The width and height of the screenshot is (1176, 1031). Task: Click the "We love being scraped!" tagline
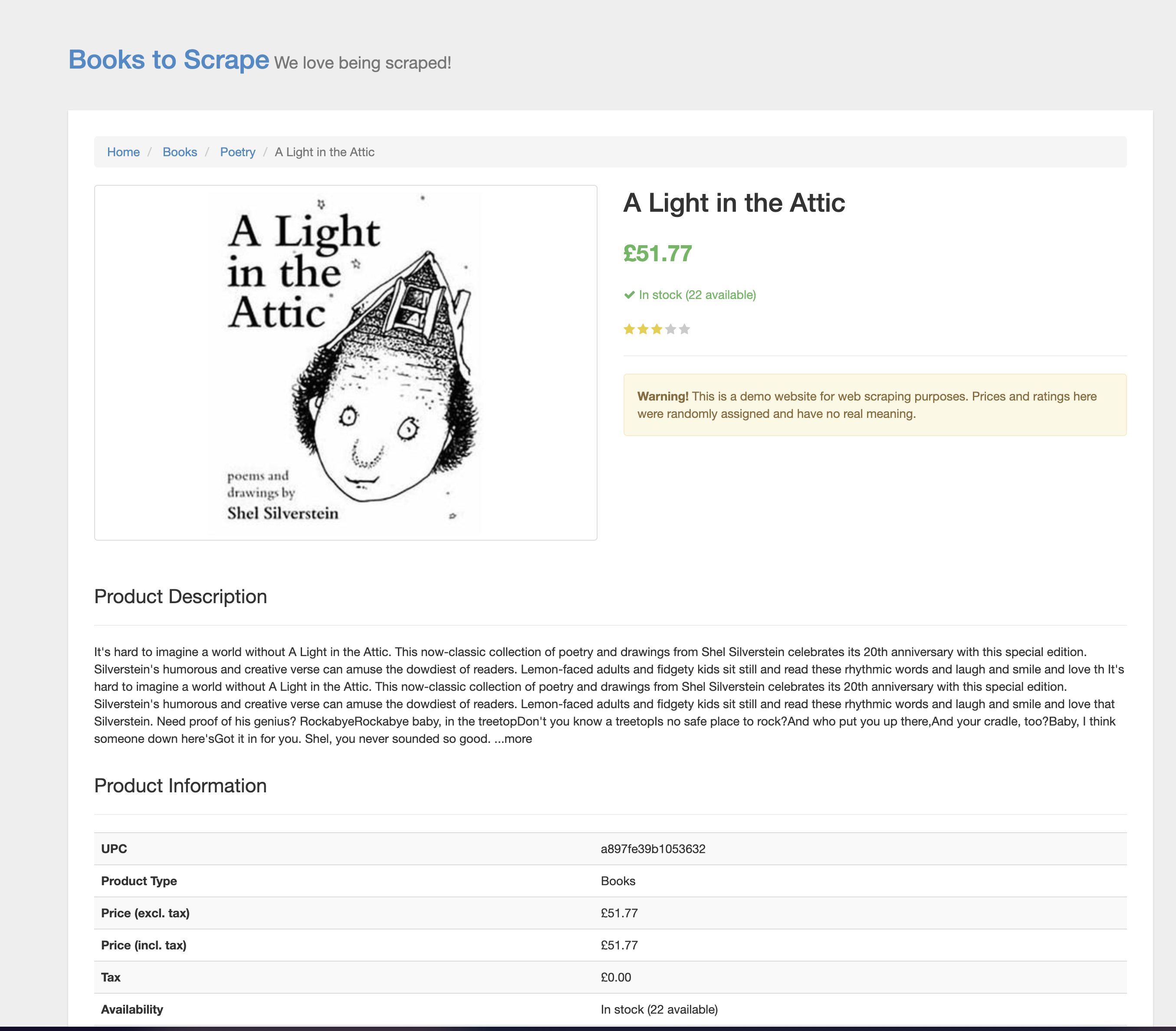(x=362, y=63)
